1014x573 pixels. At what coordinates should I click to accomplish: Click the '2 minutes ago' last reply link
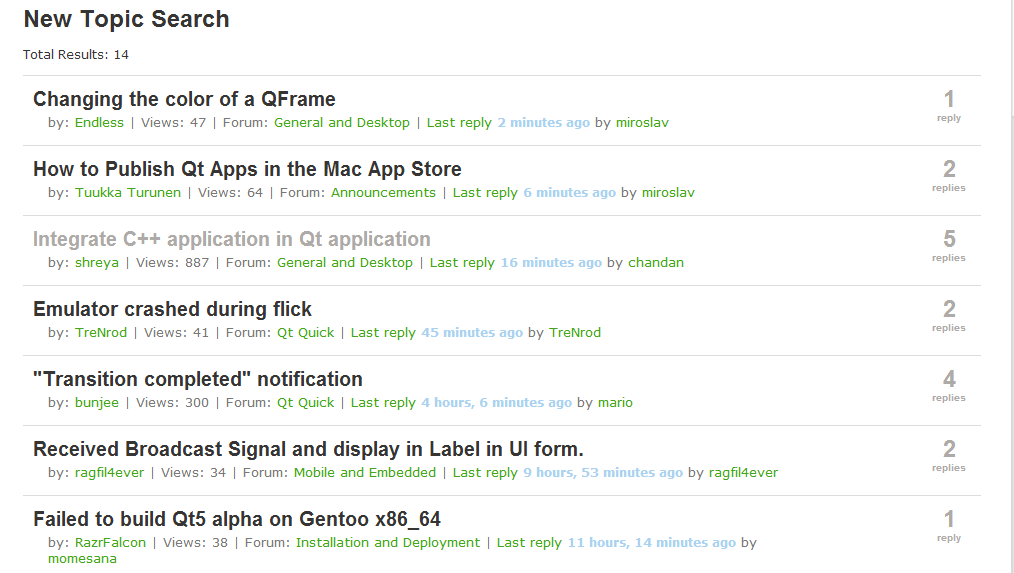pyautogui.click(x=543, y=122)
